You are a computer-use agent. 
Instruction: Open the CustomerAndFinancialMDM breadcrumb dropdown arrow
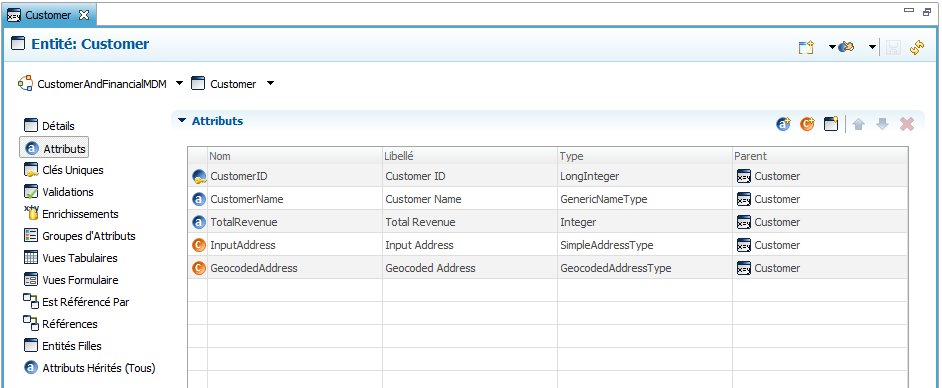[179, 83]
